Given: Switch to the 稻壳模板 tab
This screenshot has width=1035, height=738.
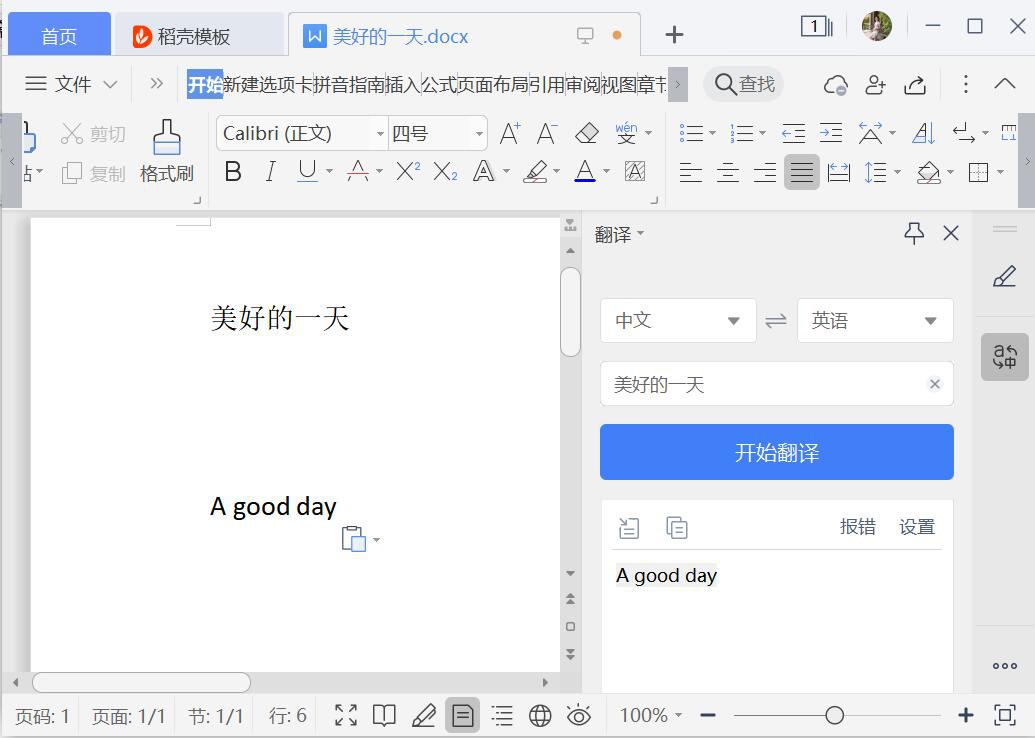Looking at the screenshot, I should pyautogui.click(x=199, y=36).
